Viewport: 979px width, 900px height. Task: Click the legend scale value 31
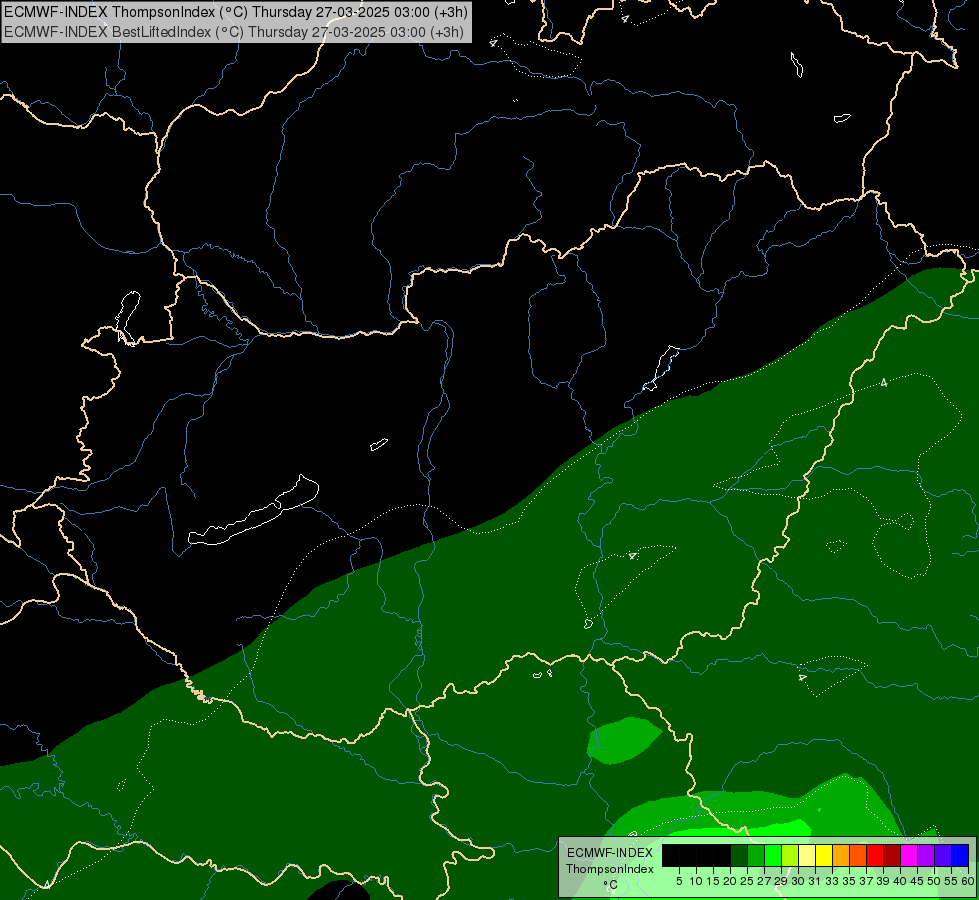click(815, 881)
